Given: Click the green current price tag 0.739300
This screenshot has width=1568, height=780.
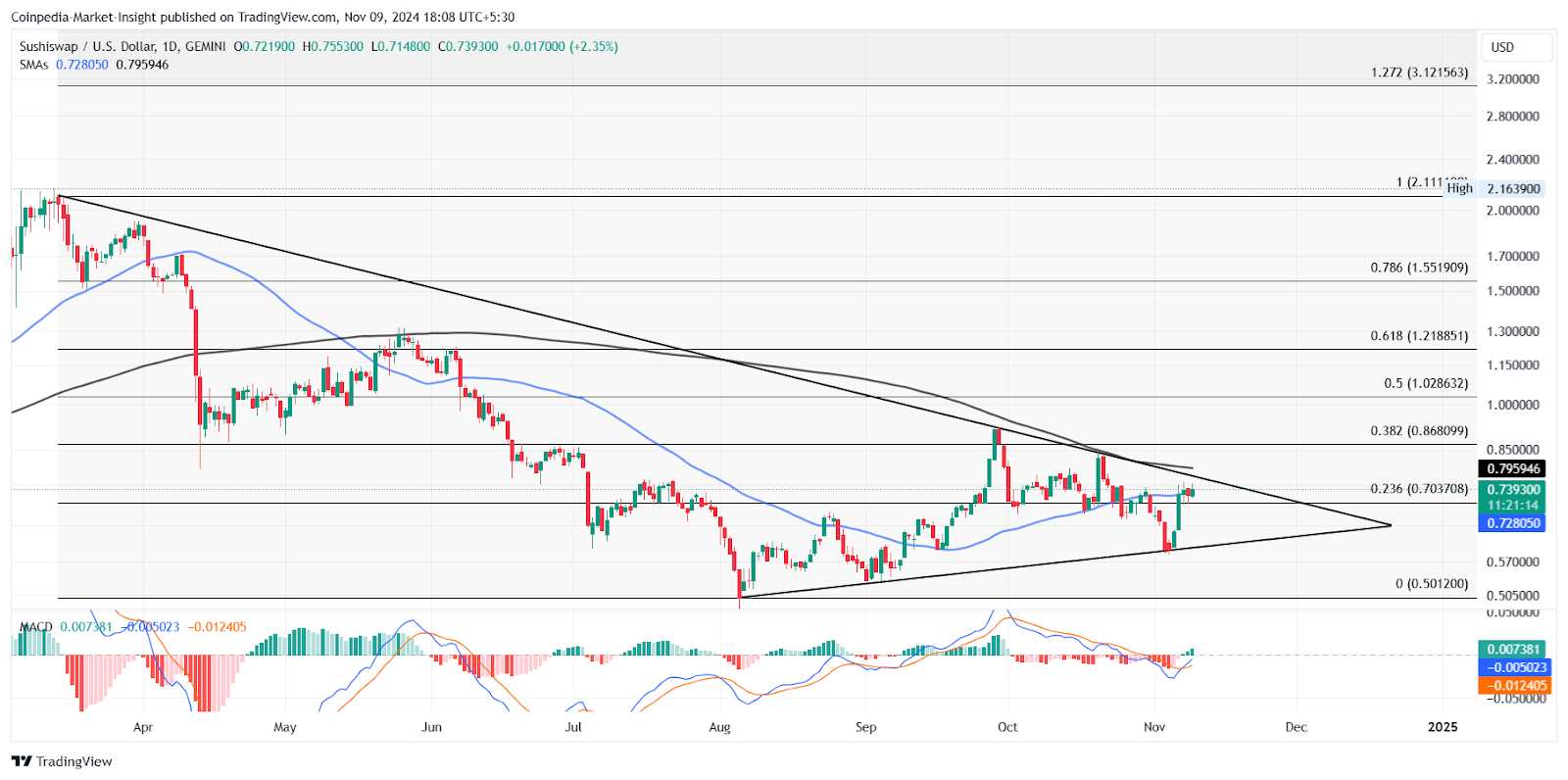Looking at the screenshot, I should point(1514,489).
